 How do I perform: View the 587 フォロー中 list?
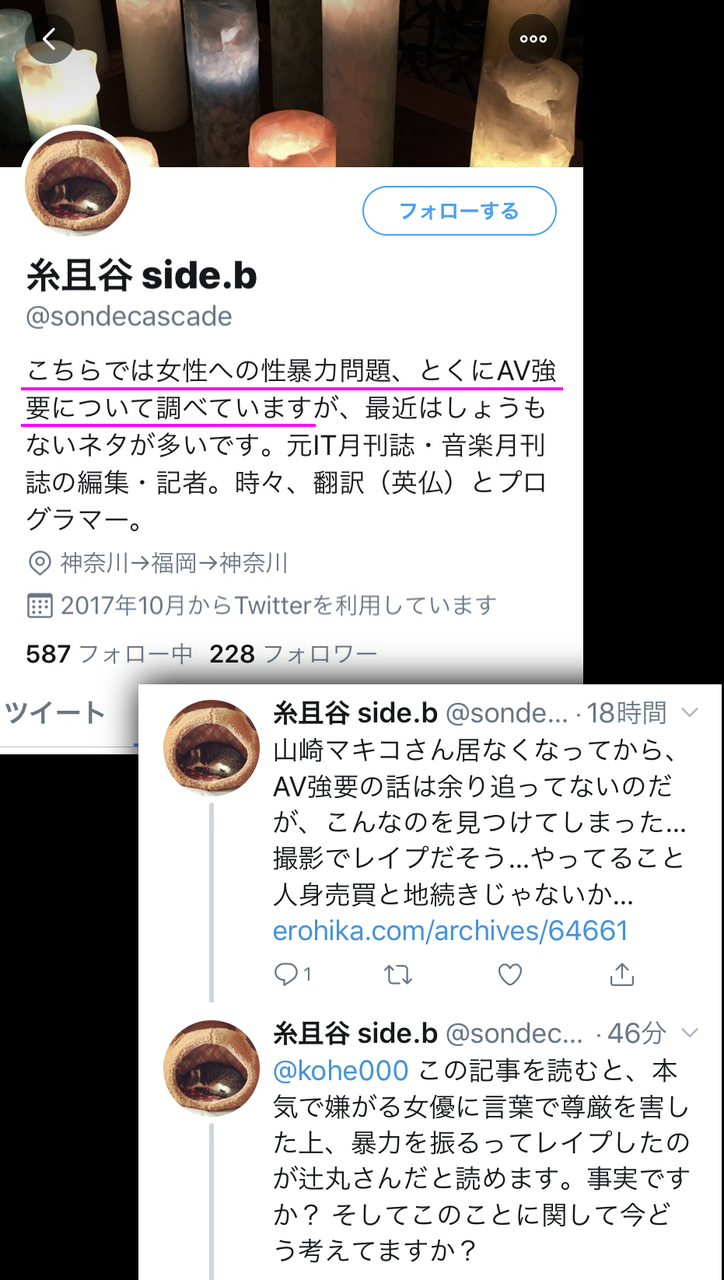pyautogui.click(x=109, y=655)
